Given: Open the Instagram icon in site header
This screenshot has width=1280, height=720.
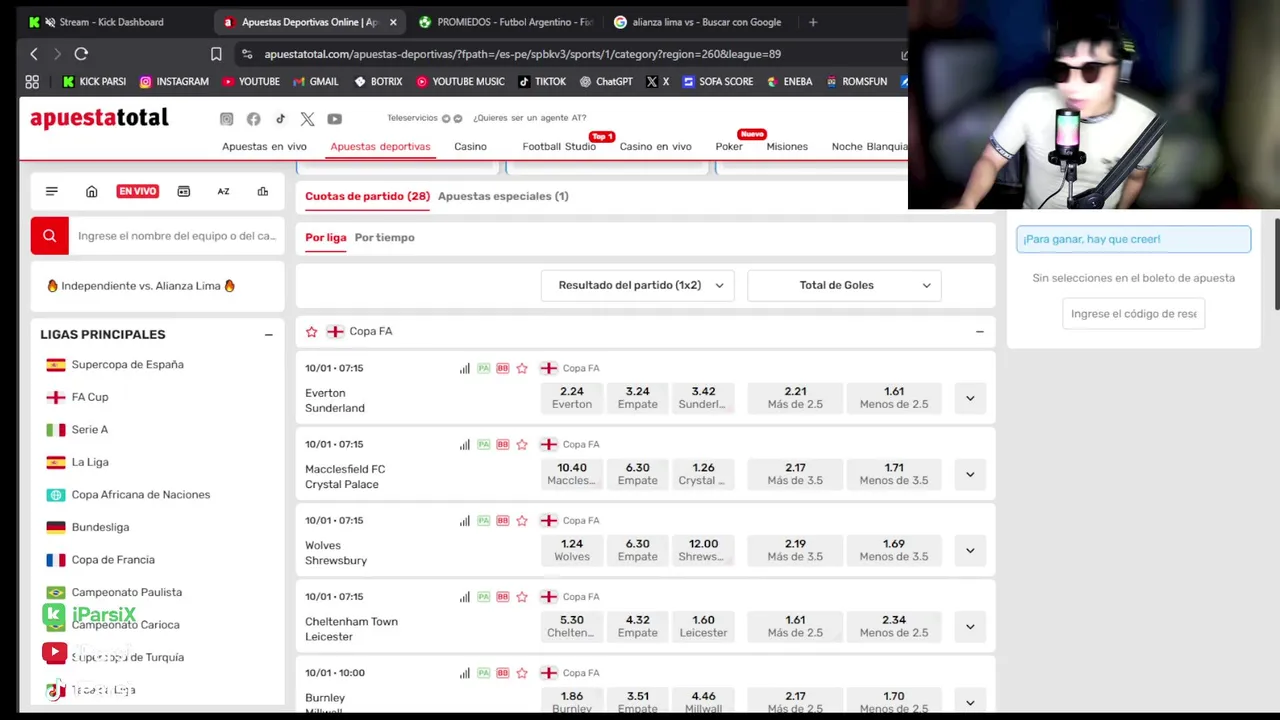Looking at the screenshot, I should [227, 119].
